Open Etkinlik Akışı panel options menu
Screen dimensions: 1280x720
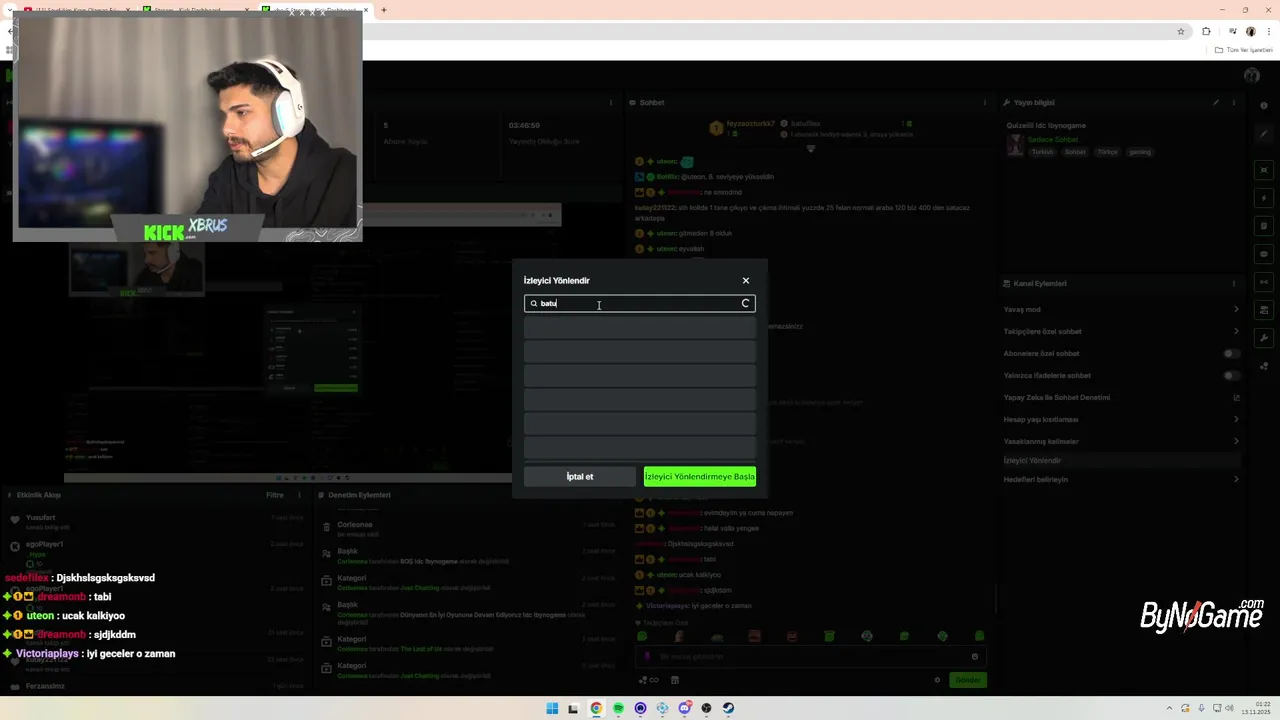(299, 495)
